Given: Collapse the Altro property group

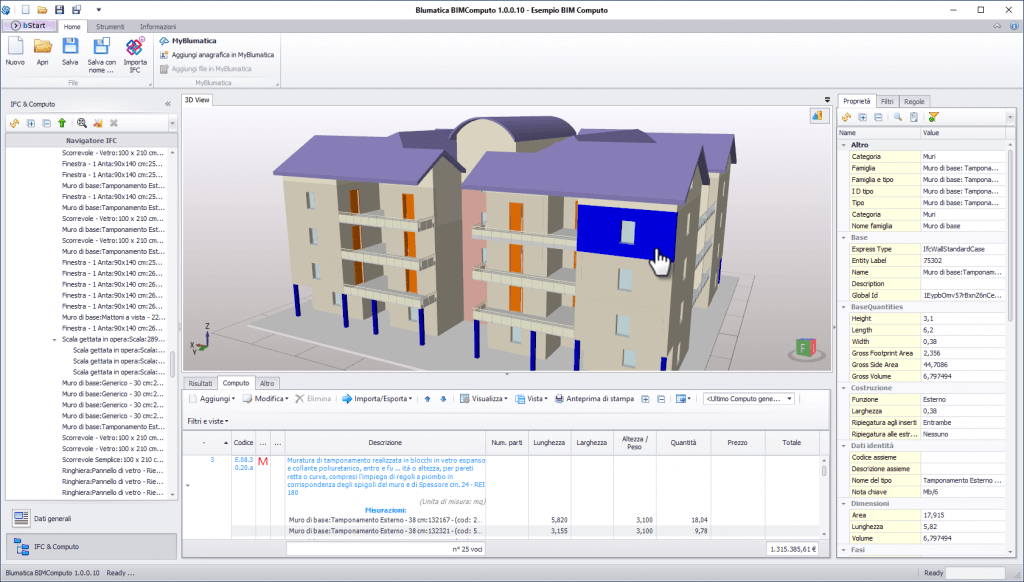Looking at the screenshot, I should point(844,145).
